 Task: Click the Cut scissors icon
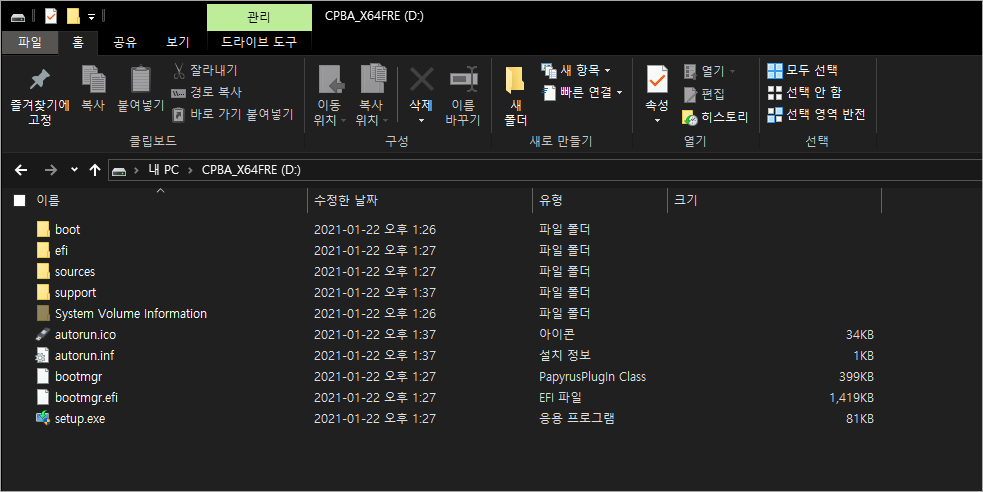pyautogui.click(x=179, y=70)
